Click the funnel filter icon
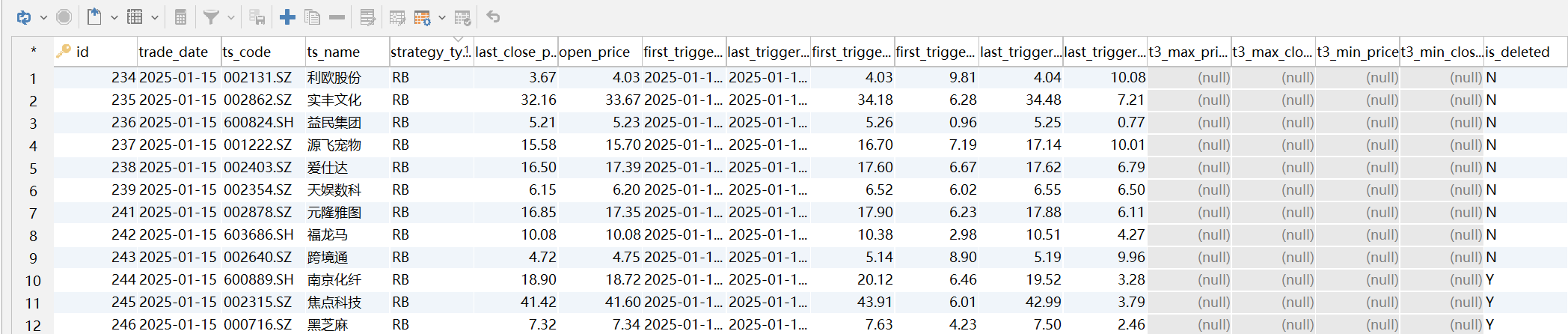Screen dimensions: 1568x334 click(x=212, y=16)
